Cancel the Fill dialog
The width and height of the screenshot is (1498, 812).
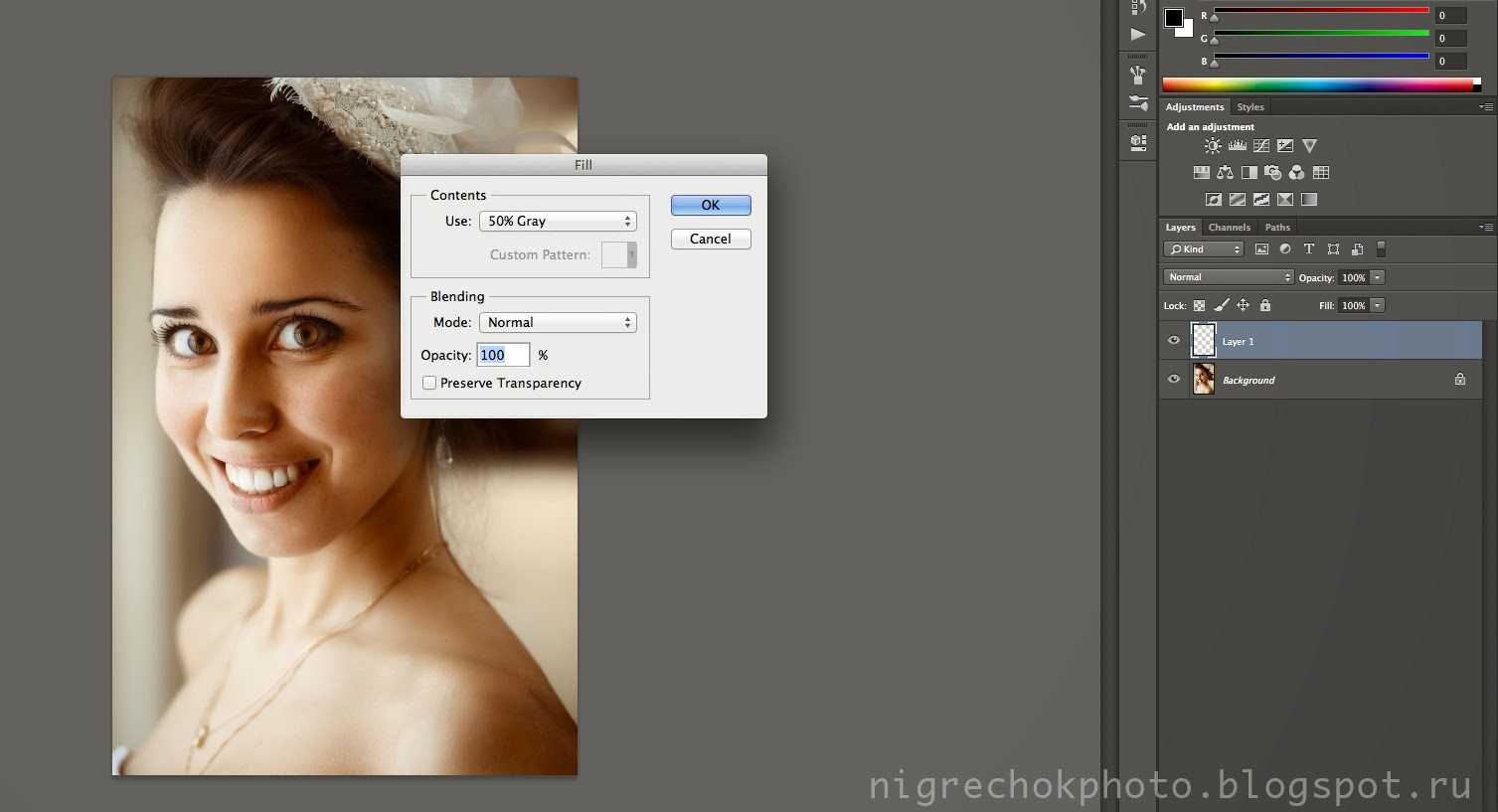[710, 239]
